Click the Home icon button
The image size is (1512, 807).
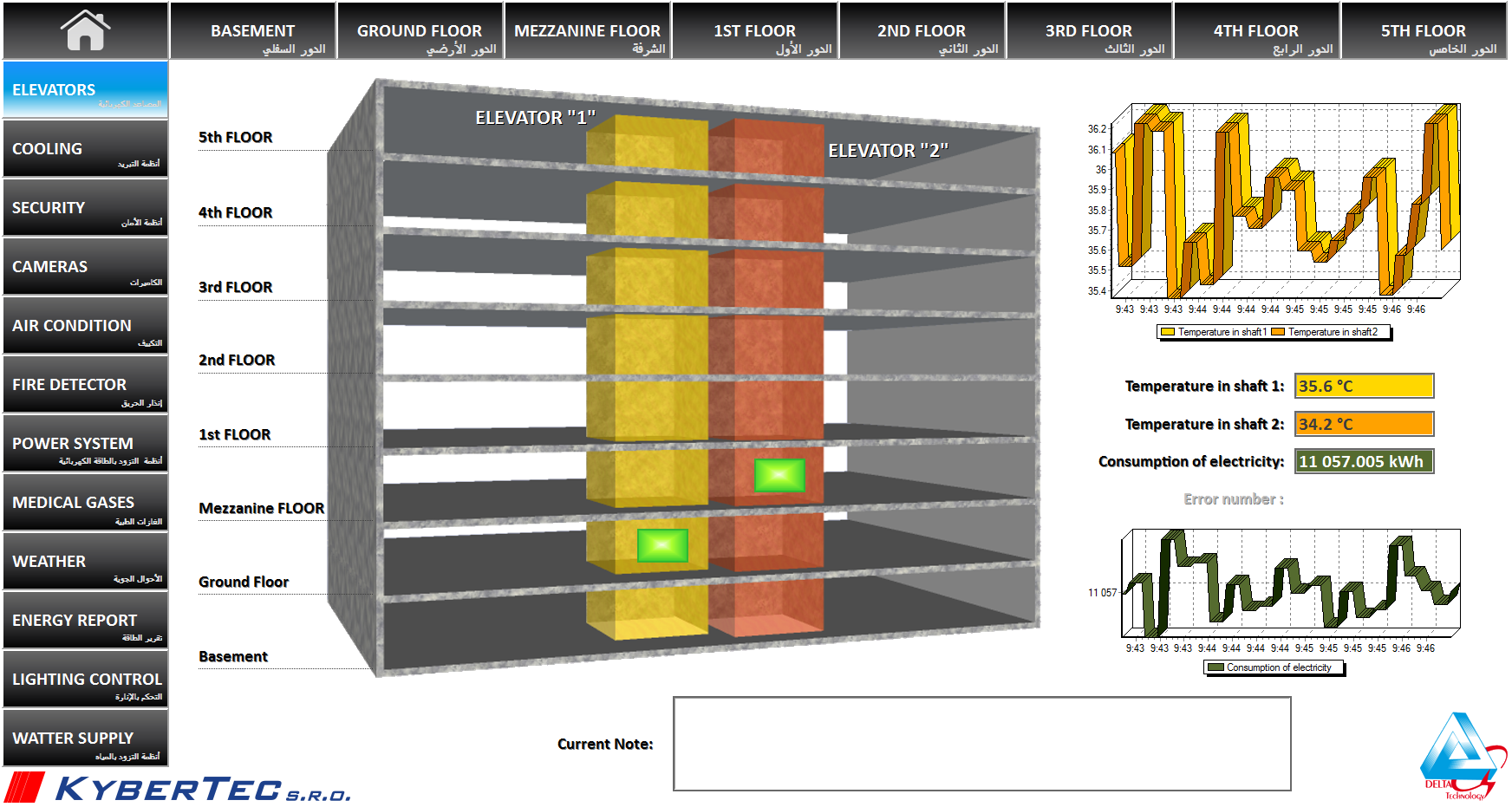(85, 30)
